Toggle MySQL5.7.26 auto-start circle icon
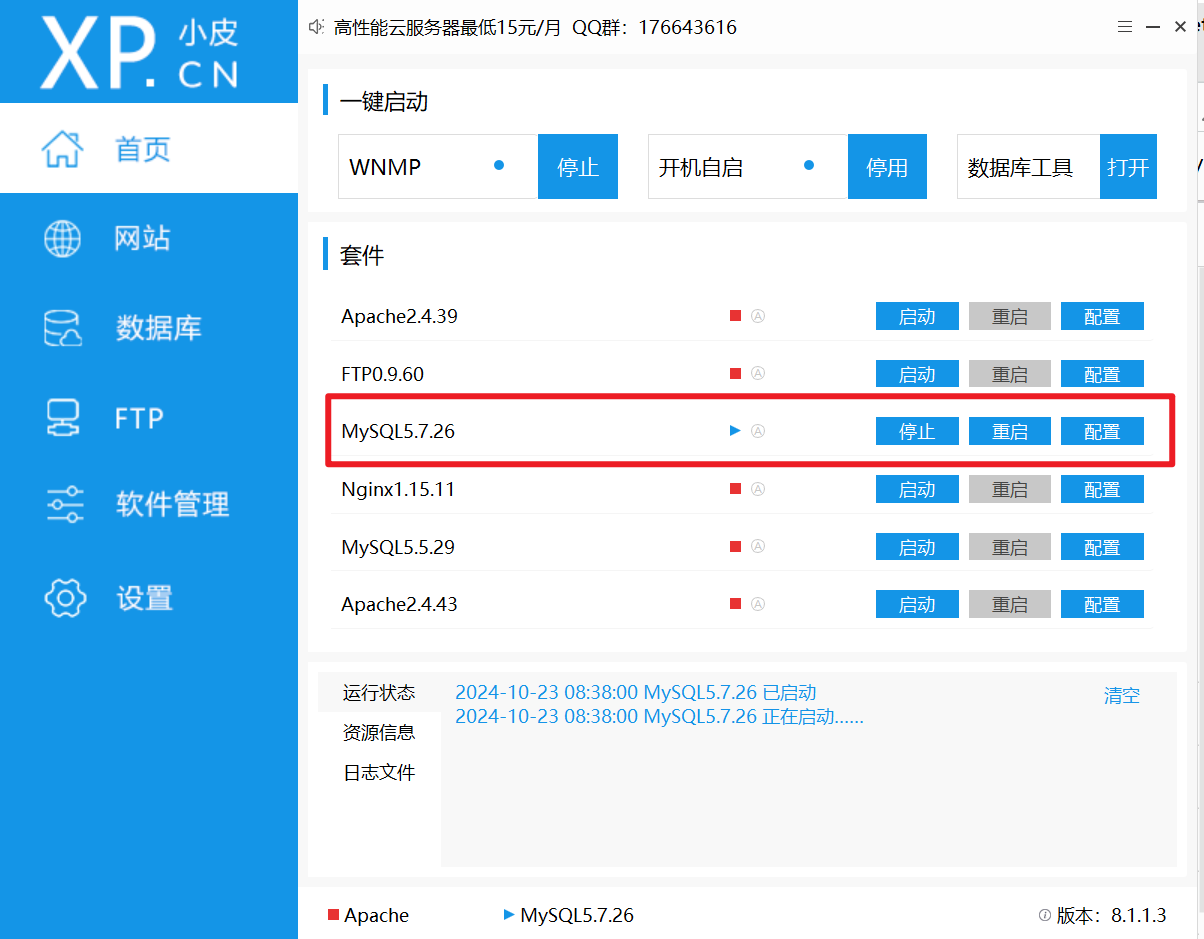 pos(758,431)
